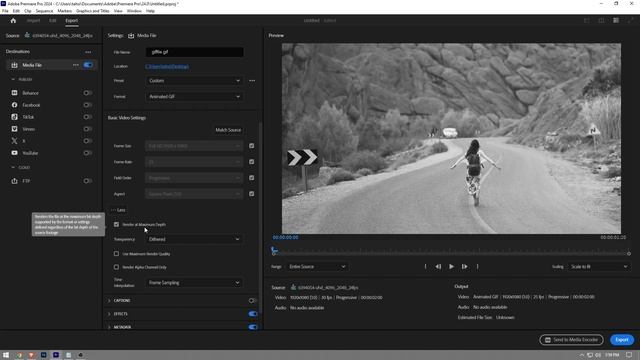Uncheck Aspect match source checkbox
640x360 pixels.
pyautogui.click(x=251, y=193)
